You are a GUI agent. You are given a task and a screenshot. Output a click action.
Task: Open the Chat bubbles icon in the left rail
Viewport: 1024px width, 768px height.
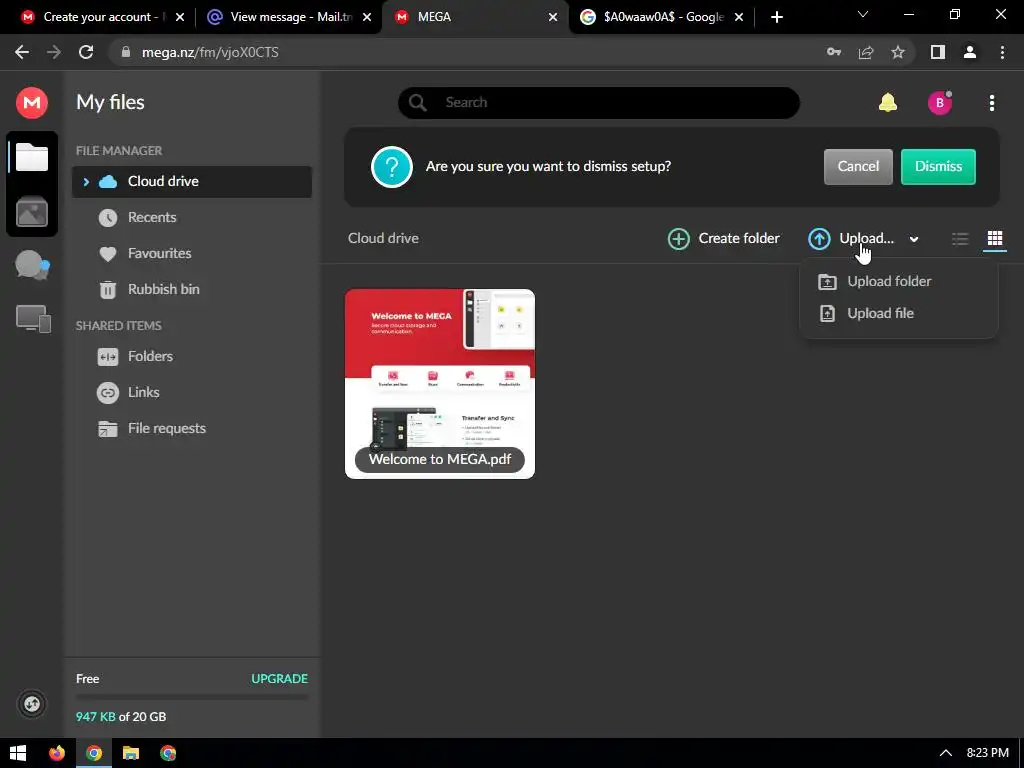pos(32,265)
